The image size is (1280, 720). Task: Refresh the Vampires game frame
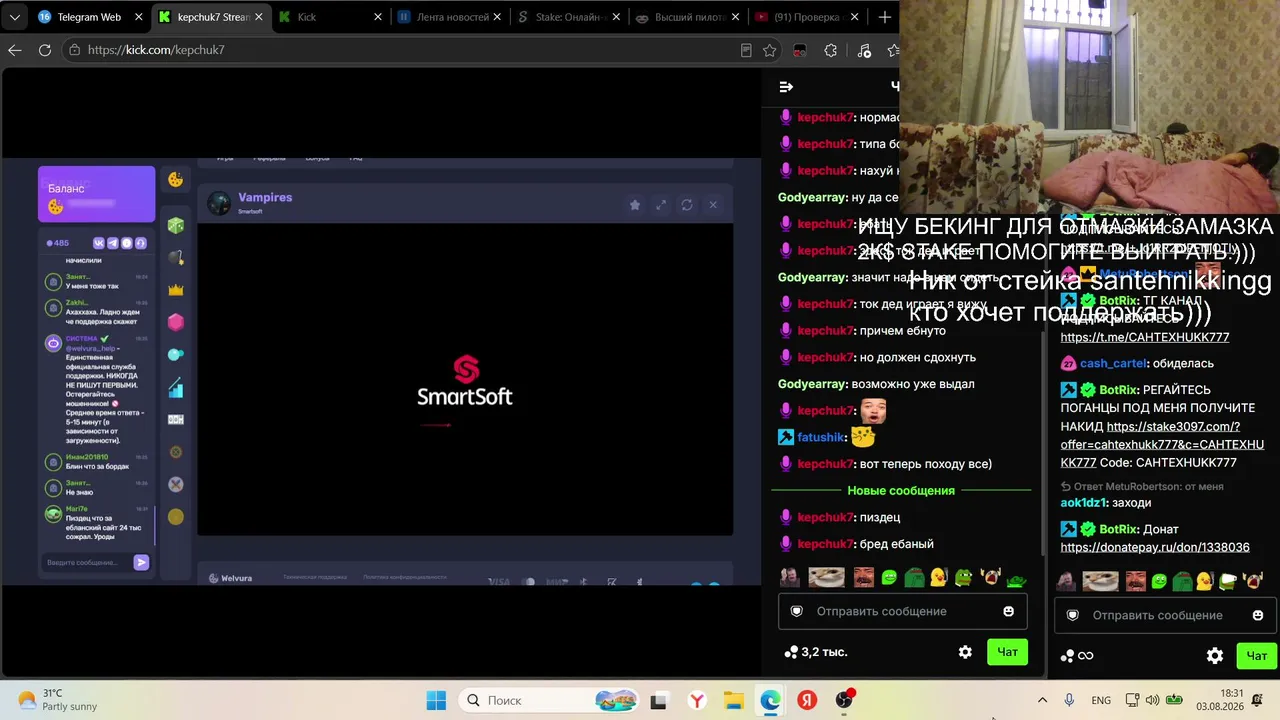pyautogui.click(x=686, y=205)
